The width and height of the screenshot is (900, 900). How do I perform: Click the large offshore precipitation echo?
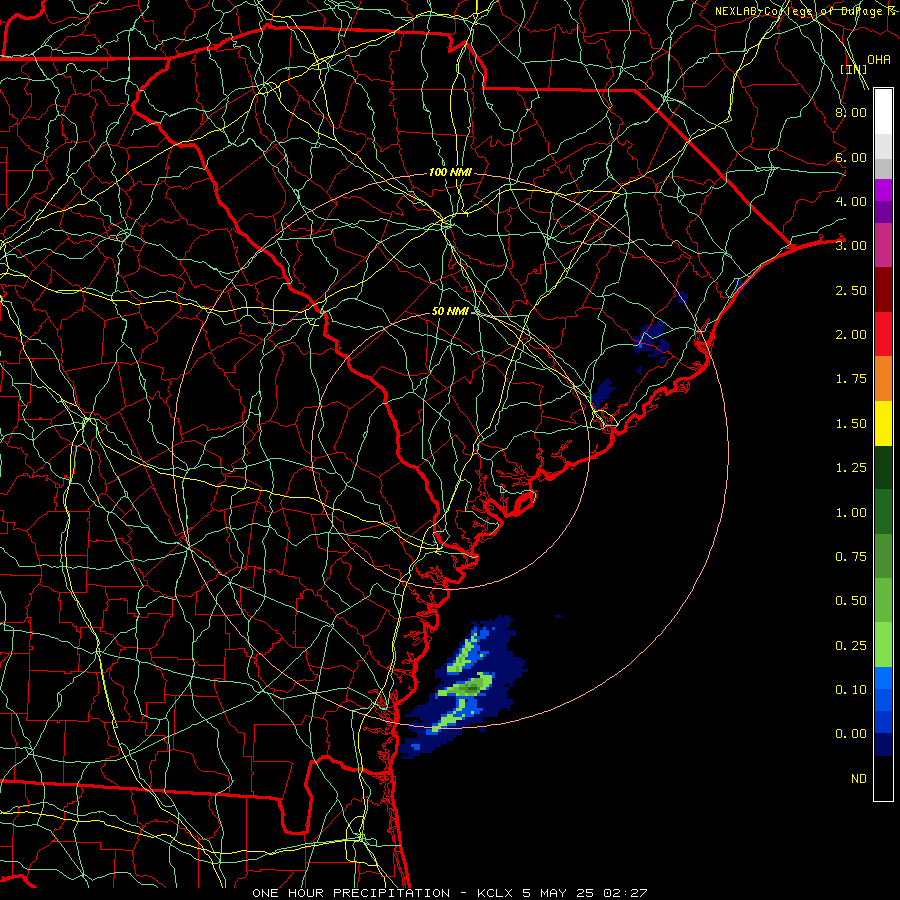[464, 689]
